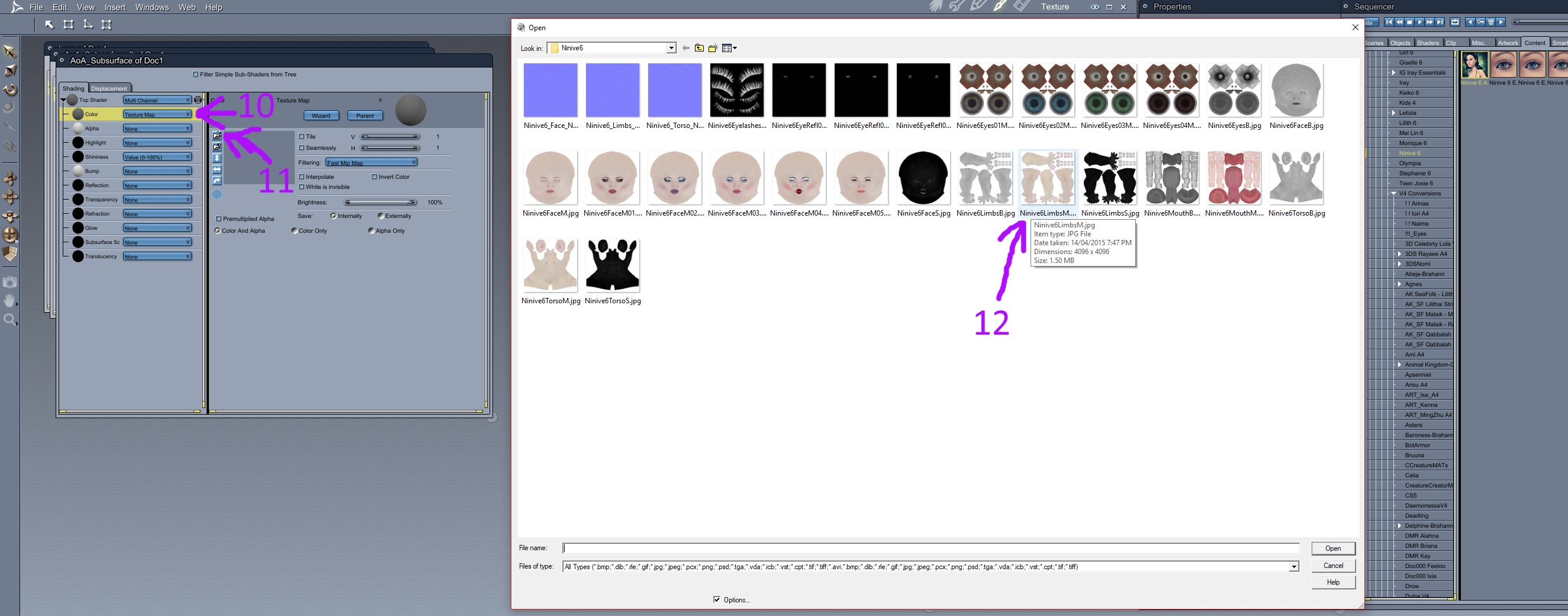The width and height of the screenshot is (1568, 616).
Task: Click the Parent button
Action: 365,115
